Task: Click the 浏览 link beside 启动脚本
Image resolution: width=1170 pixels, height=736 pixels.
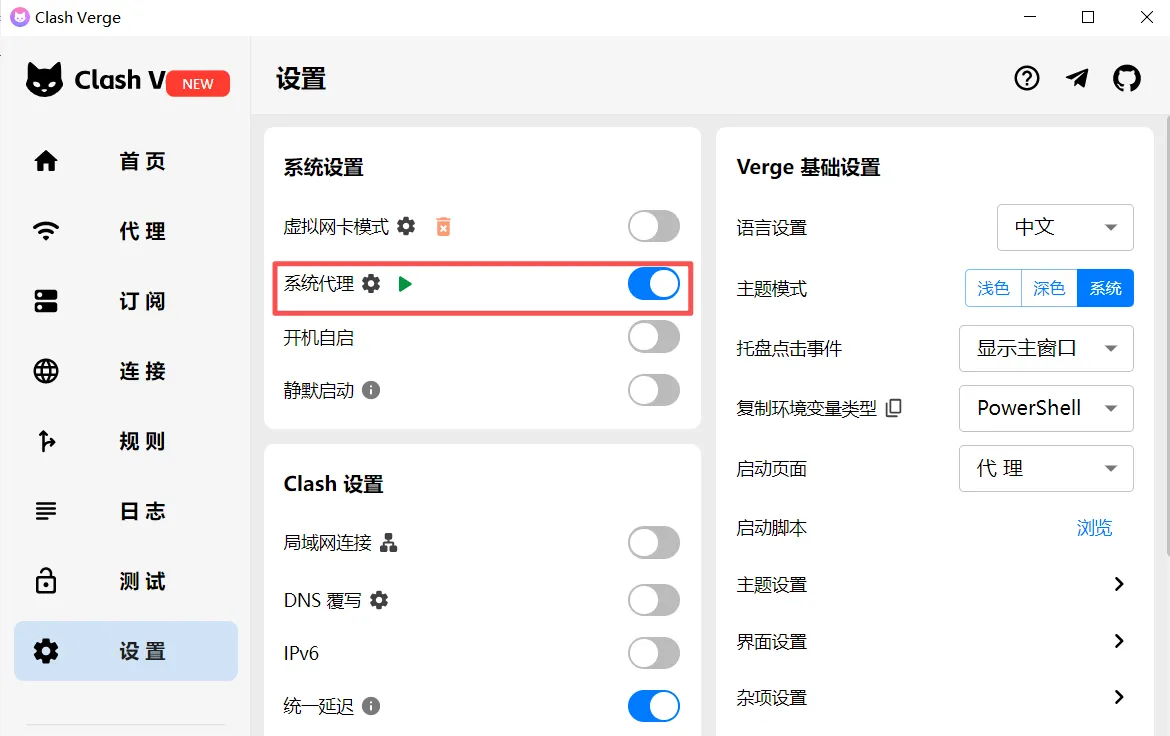Action: pos(1094,528)
